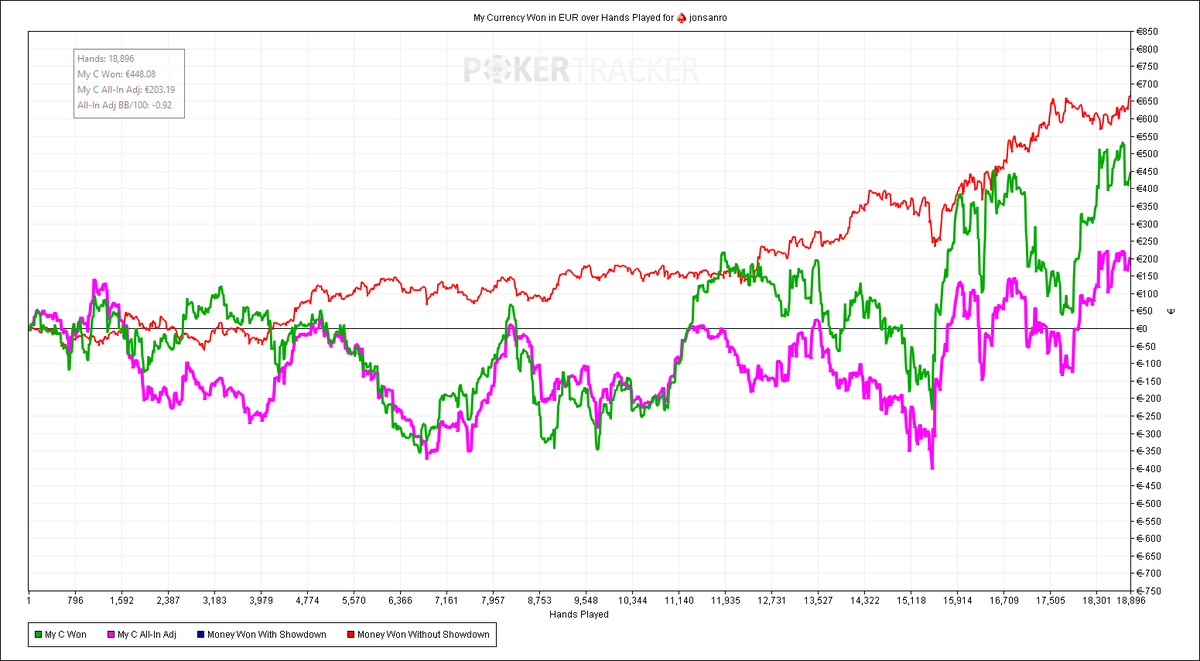Image resolution: width=1200 pixels, height=661 pixels.
Task: Click the 'Hands Played' x-axis title
Action: (x=579, y=614)
